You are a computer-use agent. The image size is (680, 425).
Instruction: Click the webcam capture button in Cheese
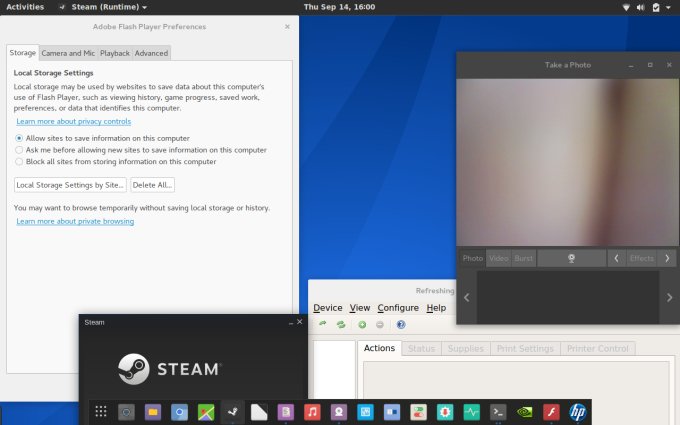click(x=571, y=258)
